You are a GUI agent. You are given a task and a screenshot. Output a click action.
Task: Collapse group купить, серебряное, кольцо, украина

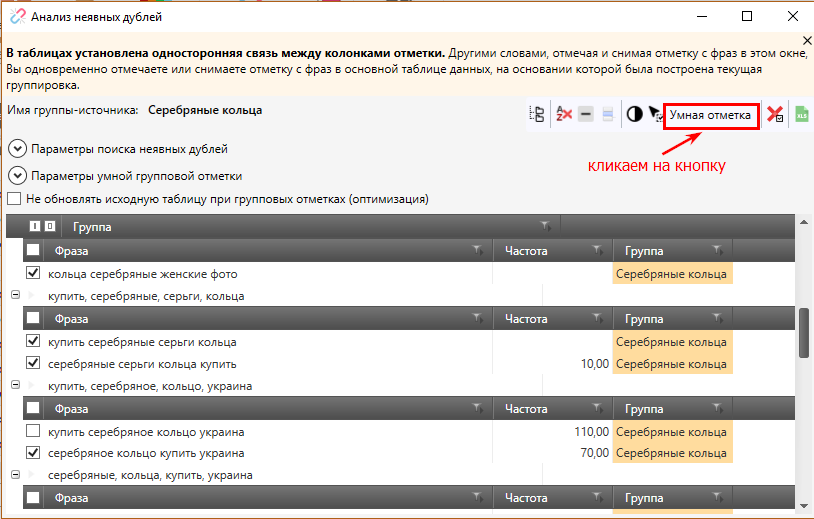tap(16, 385)
